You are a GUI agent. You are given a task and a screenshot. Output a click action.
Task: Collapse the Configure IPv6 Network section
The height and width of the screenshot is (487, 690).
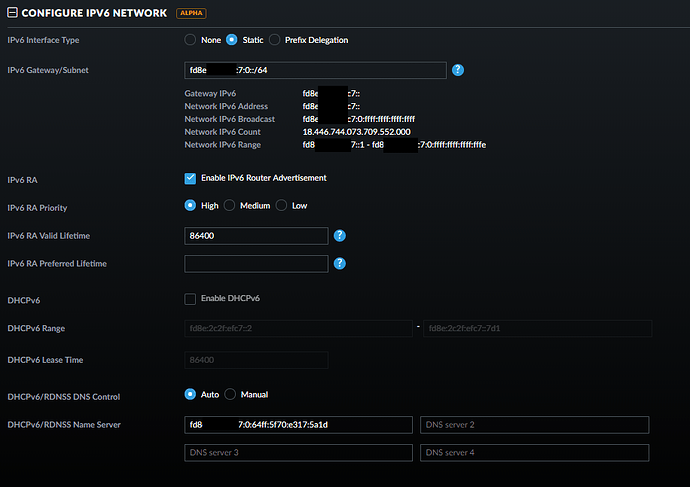point(12,13)
